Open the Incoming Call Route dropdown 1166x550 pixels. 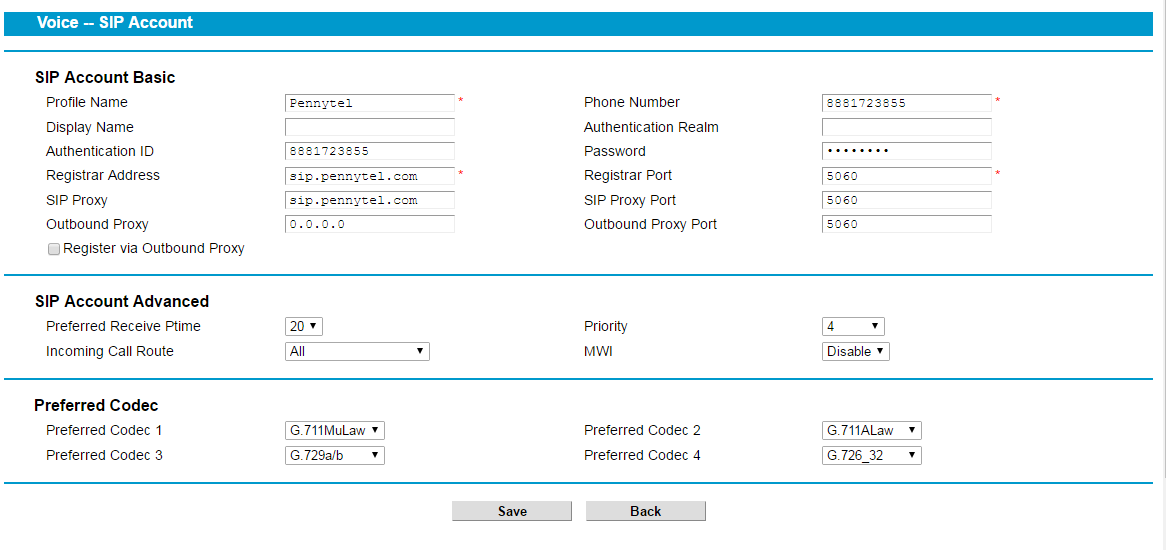357,351
